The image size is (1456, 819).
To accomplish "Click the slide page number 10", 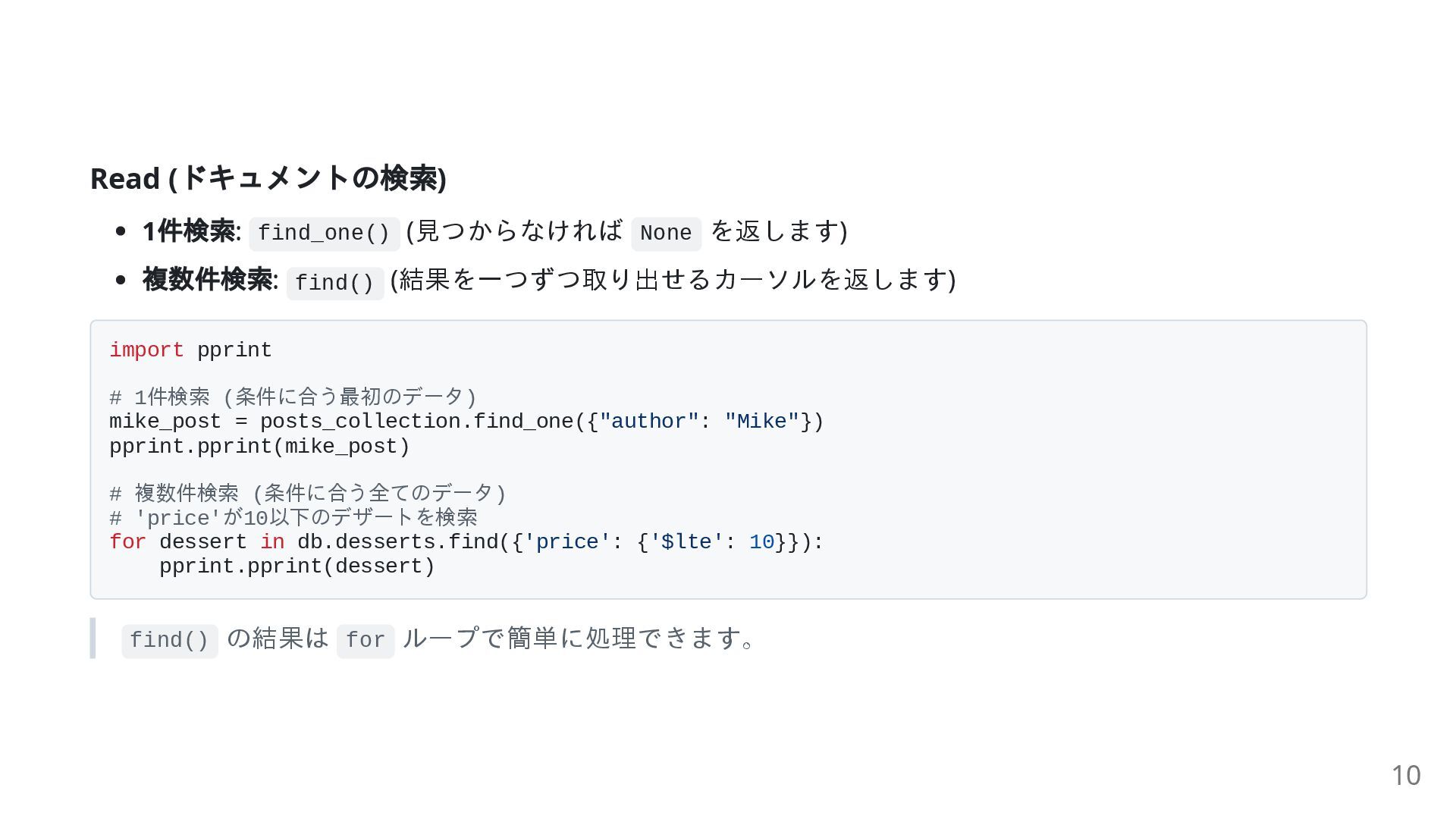I will click(1406, 776).
